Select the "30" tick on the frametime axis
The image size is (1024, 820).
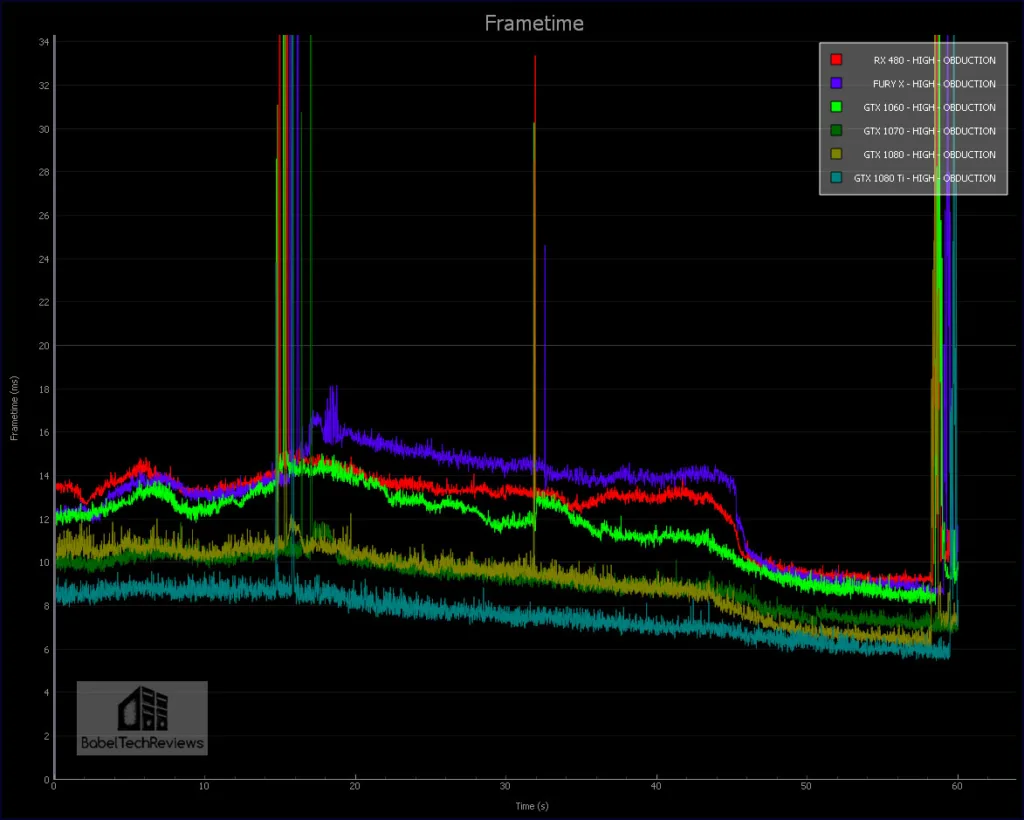(x=44, y=129)
